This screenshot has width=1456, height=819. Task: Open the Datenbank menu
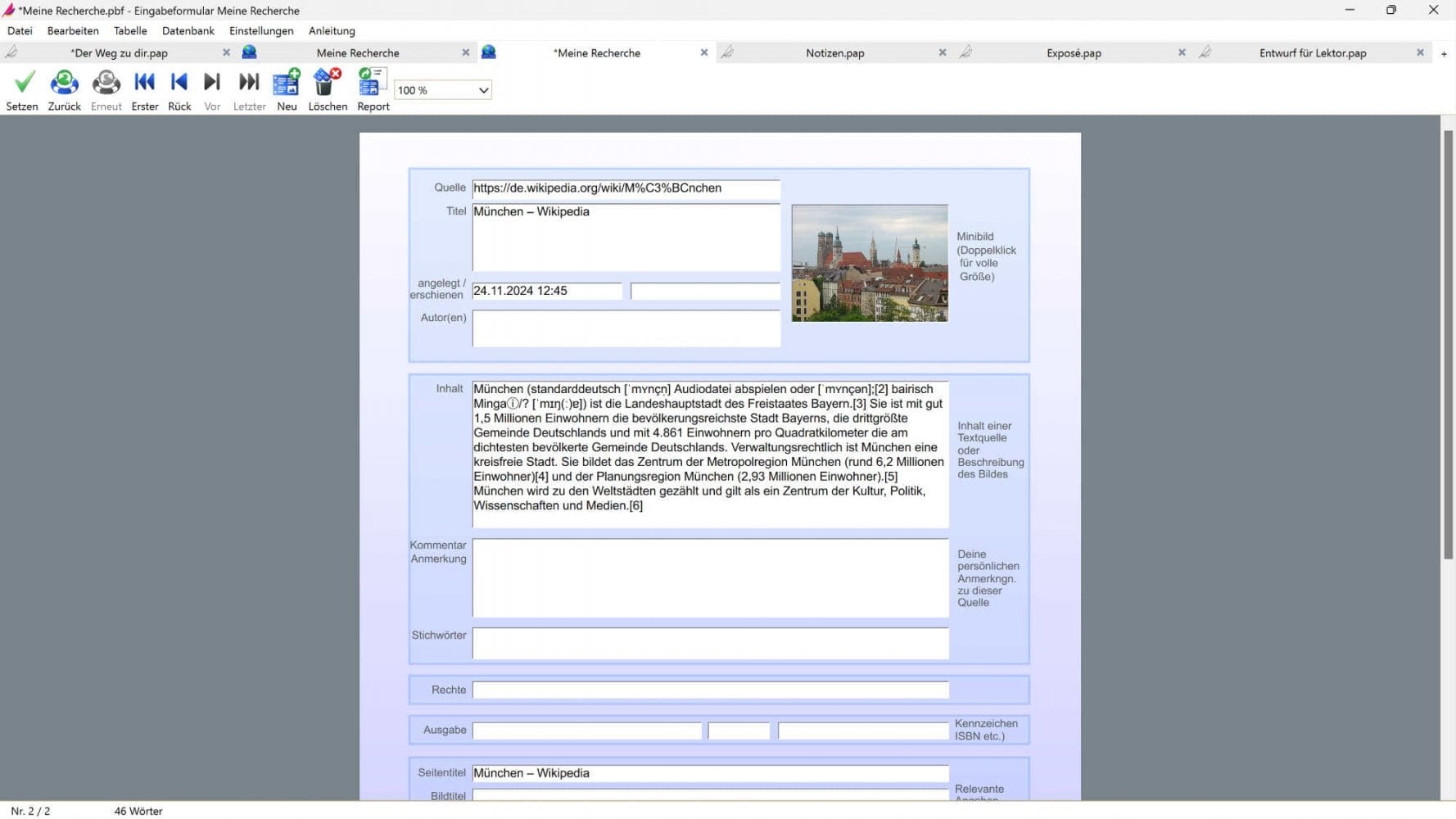[188, 30]
